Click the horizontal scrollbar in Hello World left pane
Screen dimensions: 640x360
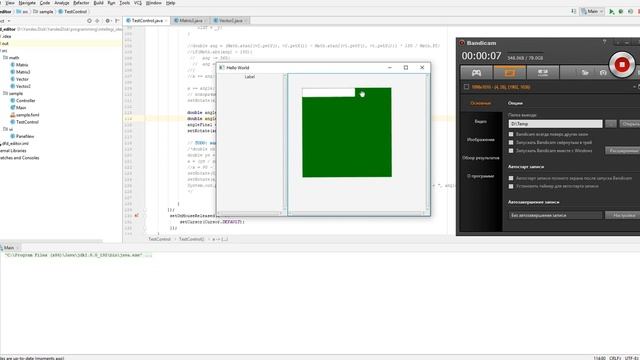(250, 213)
